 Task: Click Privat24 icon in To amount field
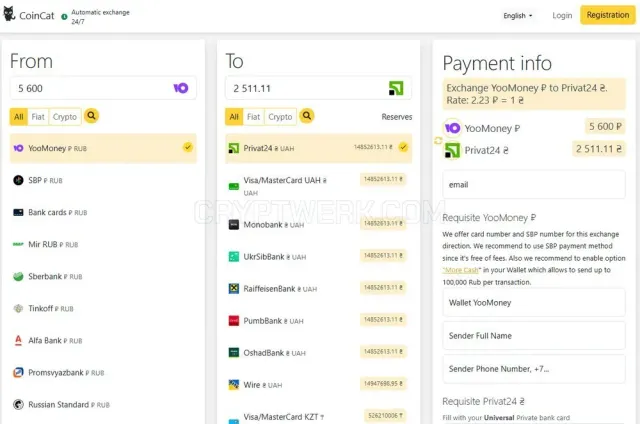pos(396,88)
